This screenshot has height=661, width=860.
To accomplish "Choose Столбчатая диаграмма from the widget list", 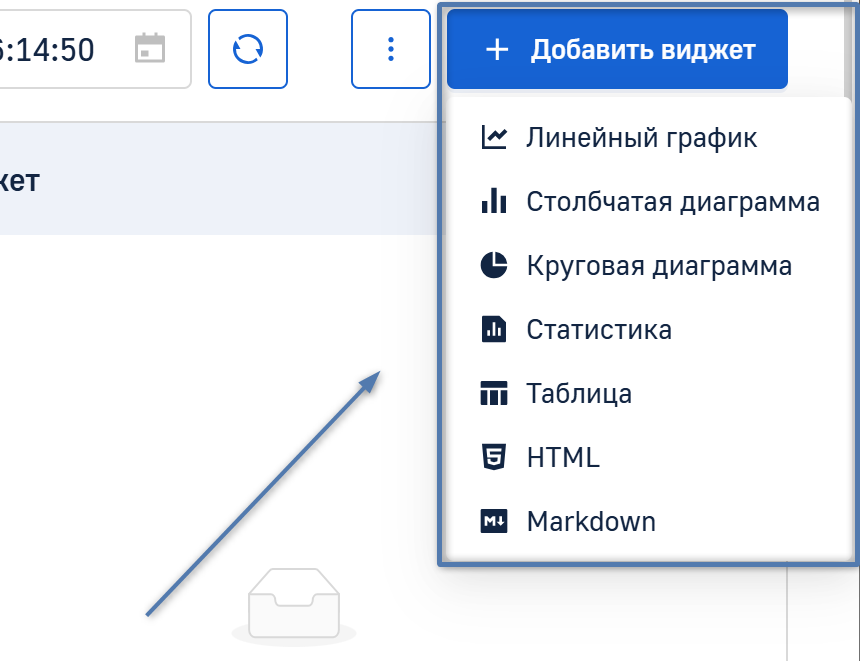I will tap(673, 201).
